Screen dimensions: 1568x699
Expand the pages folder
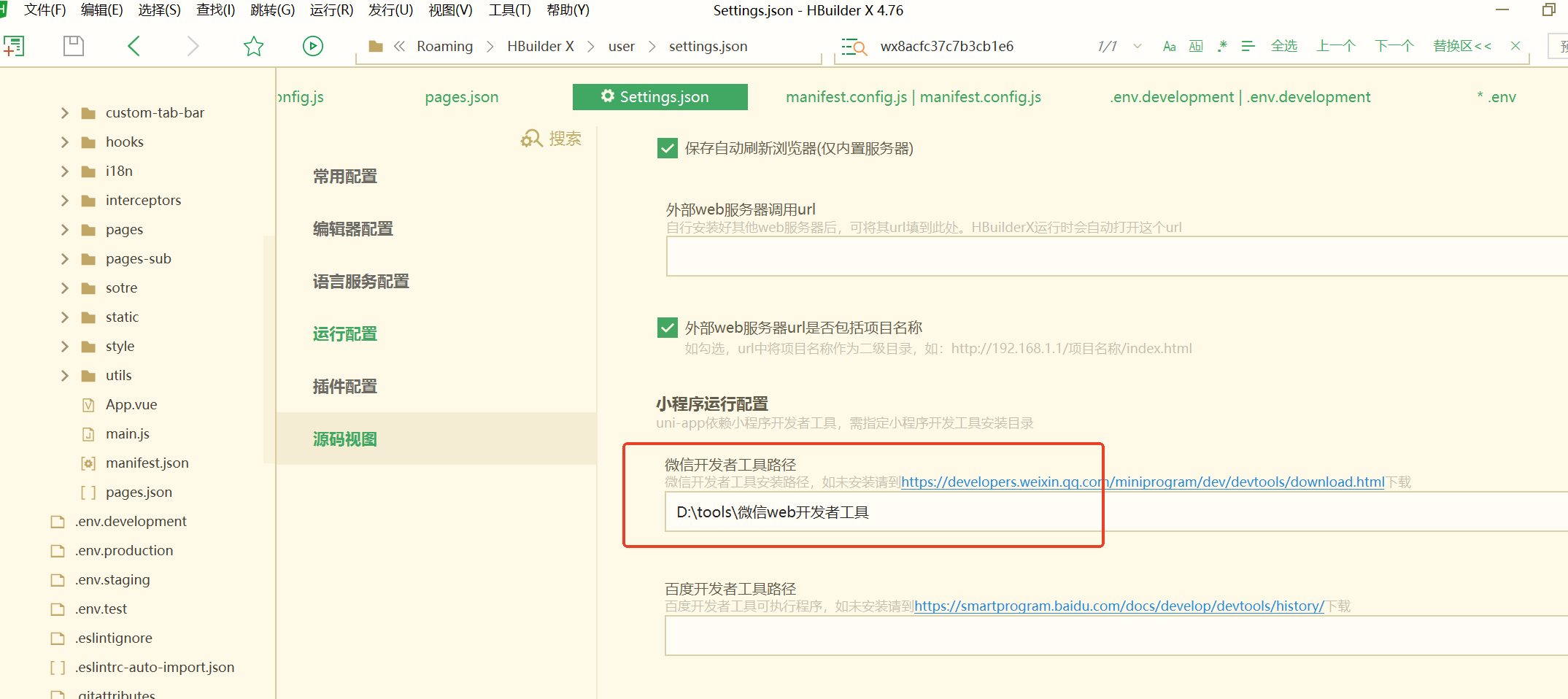pyautogui.click(x=65, y=230)
